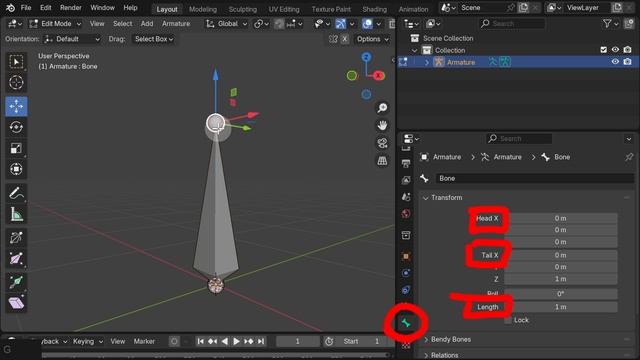Select the Measure tool
This screenshot has width=640, height=360.
coord(16,214)
